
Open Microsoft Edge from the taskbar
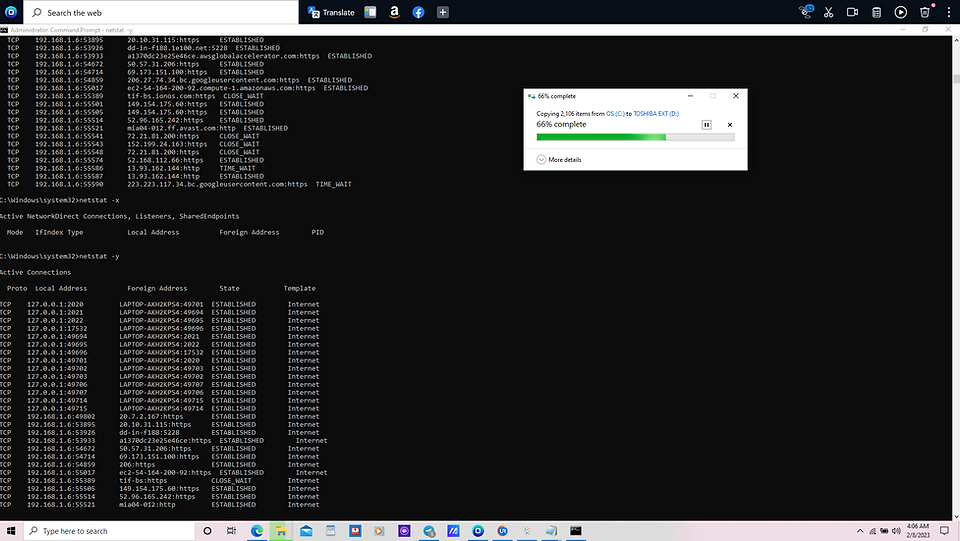(x=257, y=531)
